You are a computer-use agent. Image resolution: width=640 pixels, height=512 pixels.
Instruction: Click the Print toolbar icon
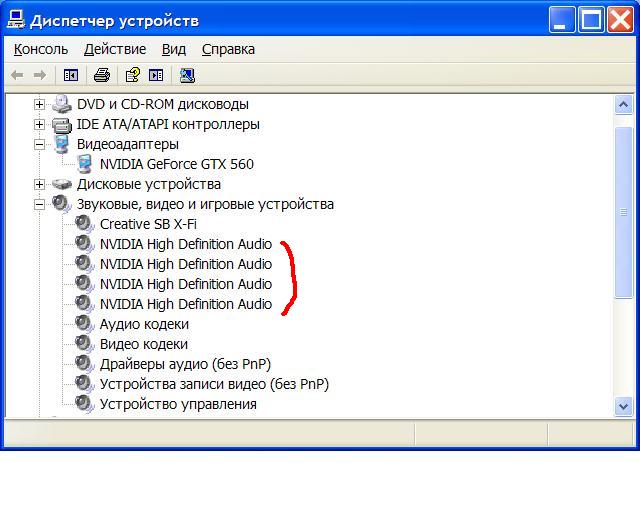(x=102, y=76)
